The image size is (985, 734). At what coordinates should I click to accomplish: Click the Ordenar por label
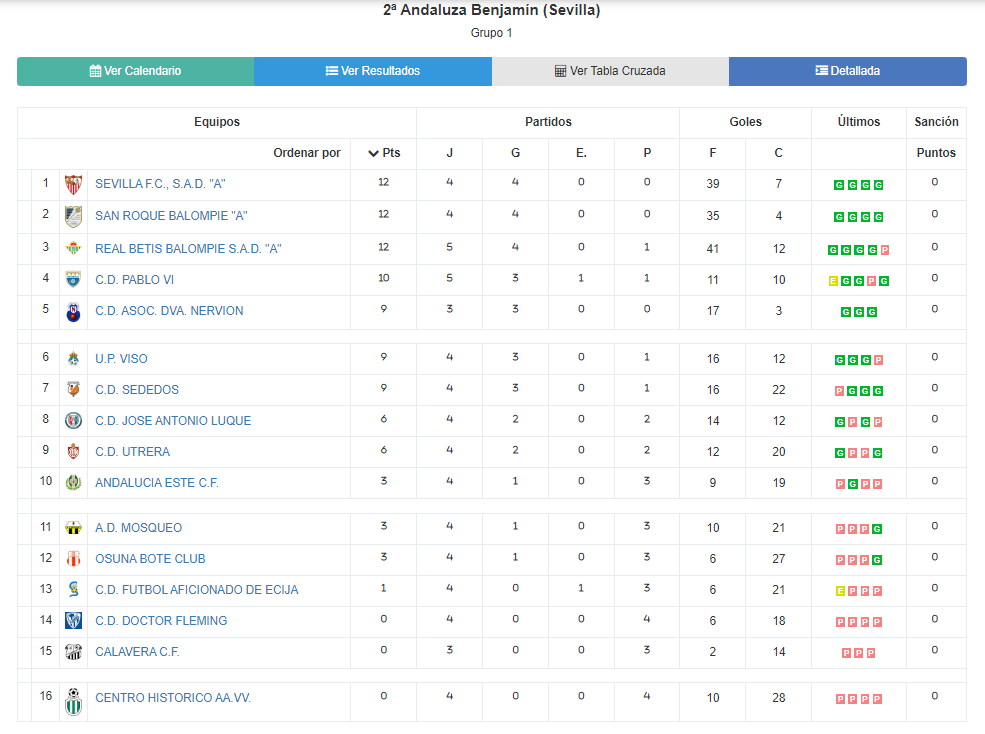click(307, 153)
